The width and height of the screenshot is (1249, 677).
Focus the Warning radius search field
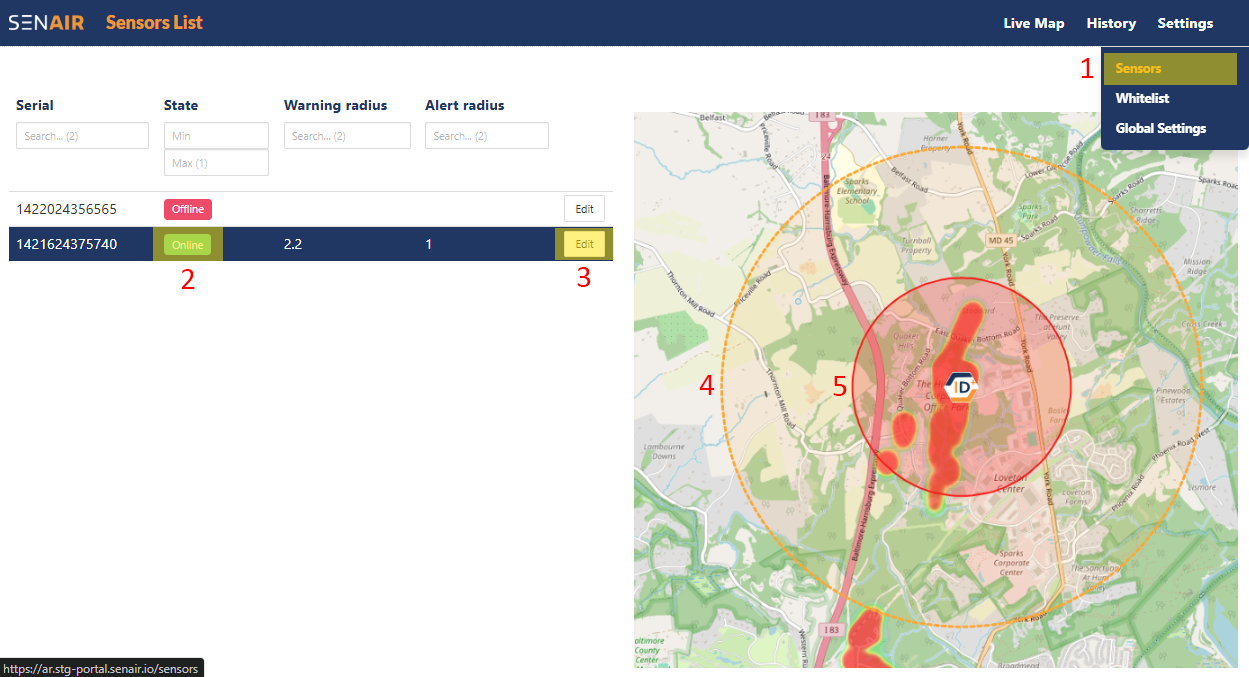point(347,136)
